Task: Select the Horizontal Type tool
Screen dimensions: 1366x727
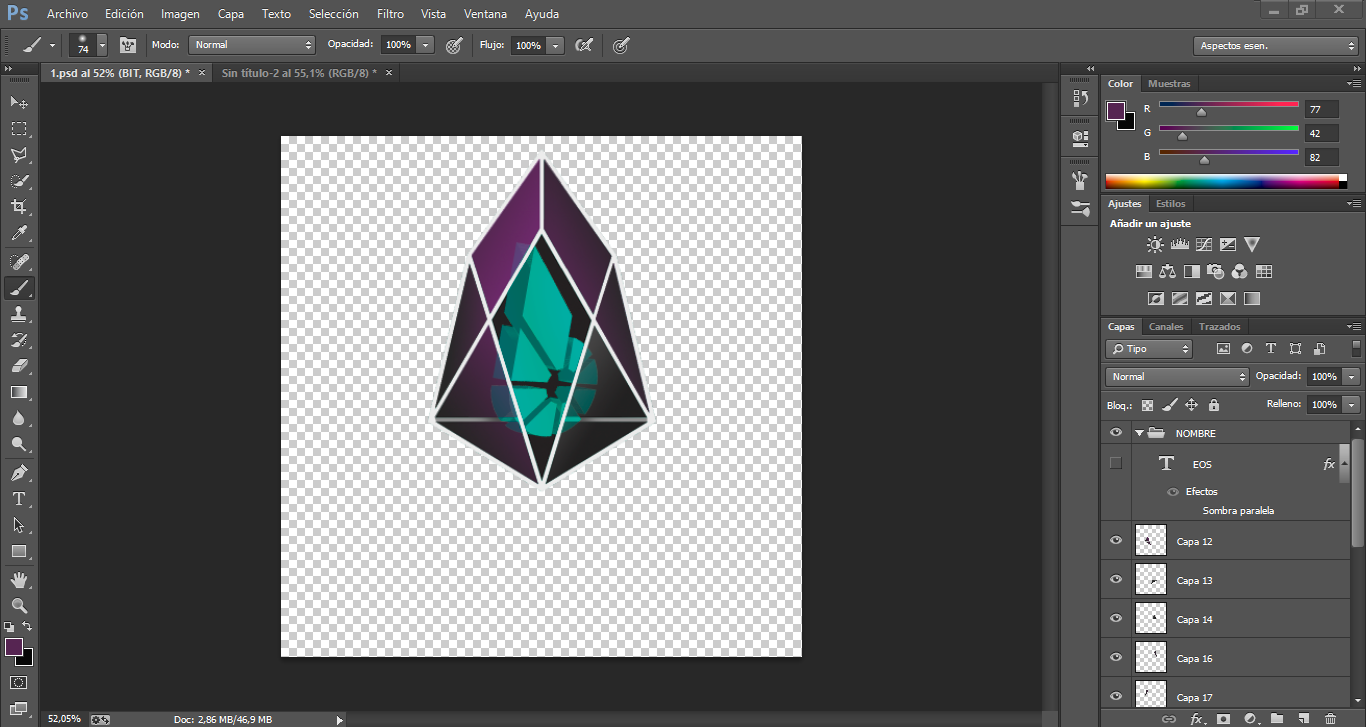Action: 19,499
